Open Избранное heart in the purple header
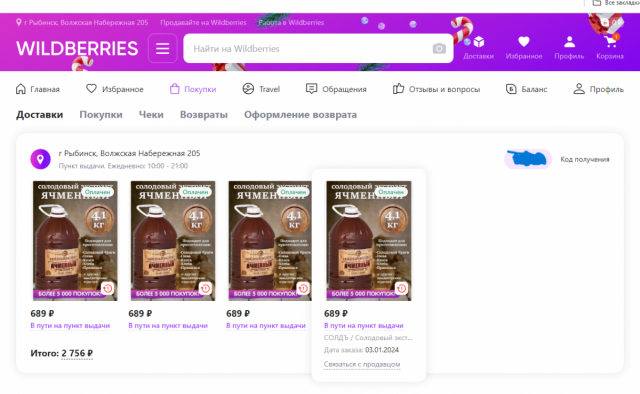Image resolution: width=640 pixels, height=394 pixels. tap(524, 48)
